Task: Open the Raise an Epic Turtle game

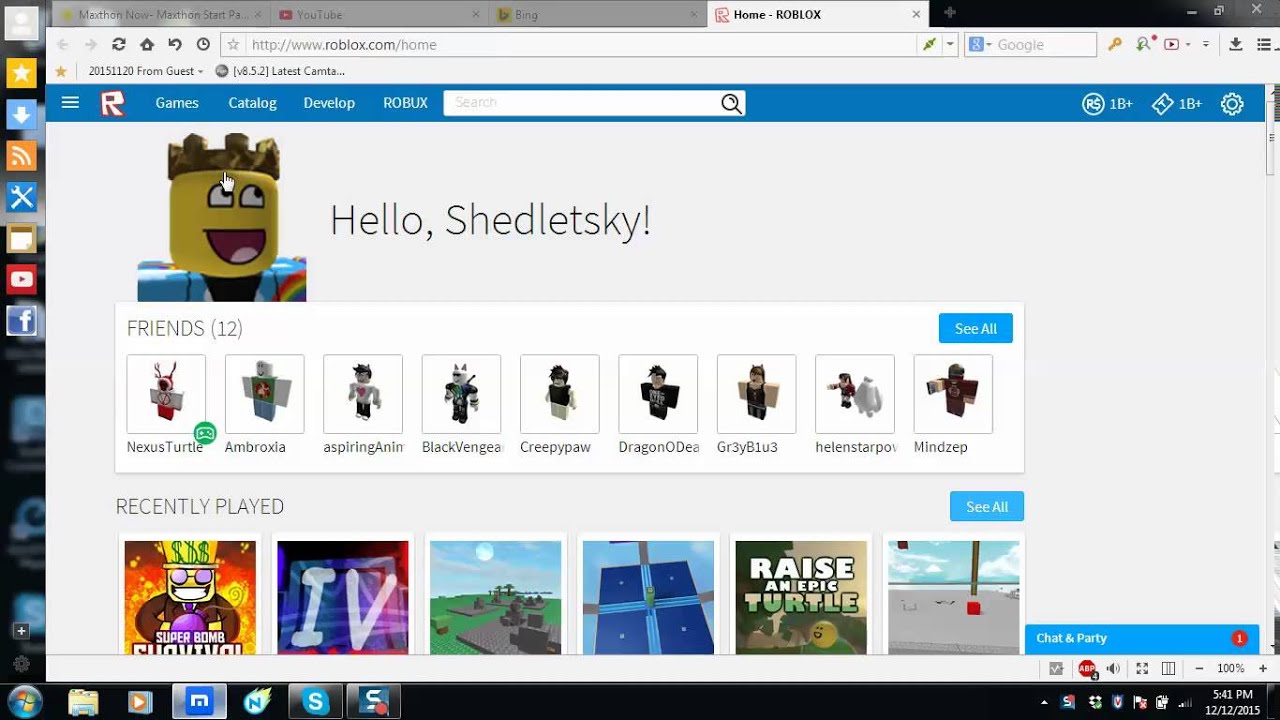Action: (801, 597)
